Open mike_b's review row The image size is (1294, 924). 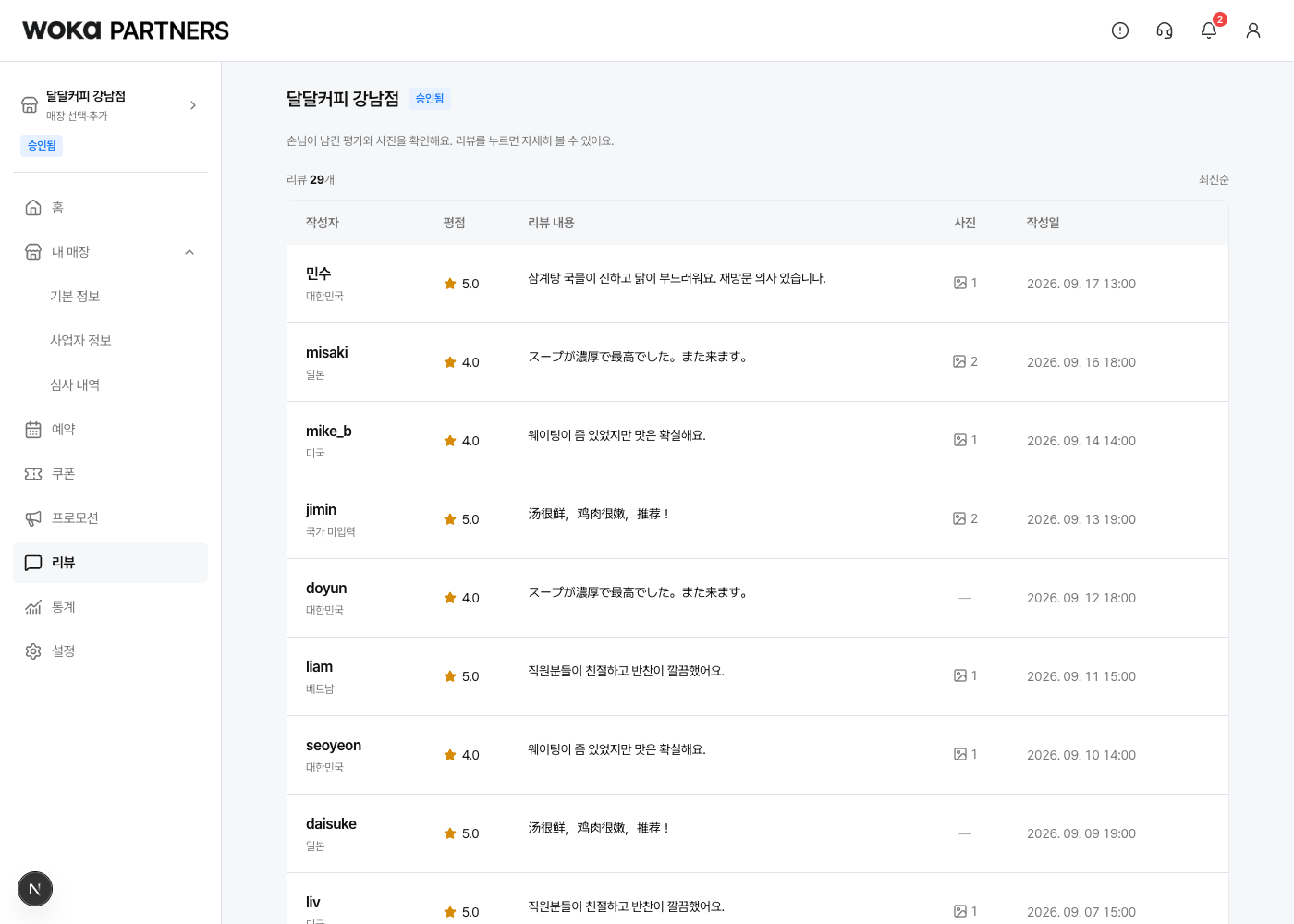(758, 441)
